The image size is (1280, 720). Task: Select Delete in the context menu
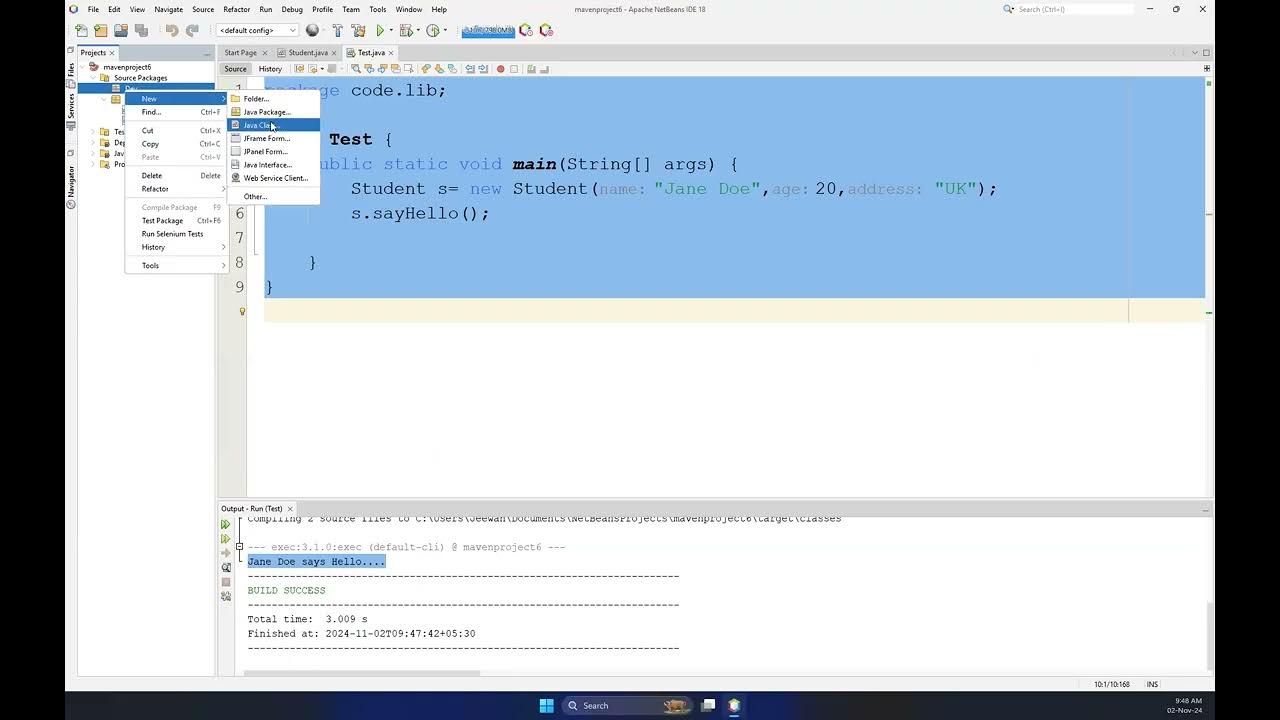coord(177,176)
